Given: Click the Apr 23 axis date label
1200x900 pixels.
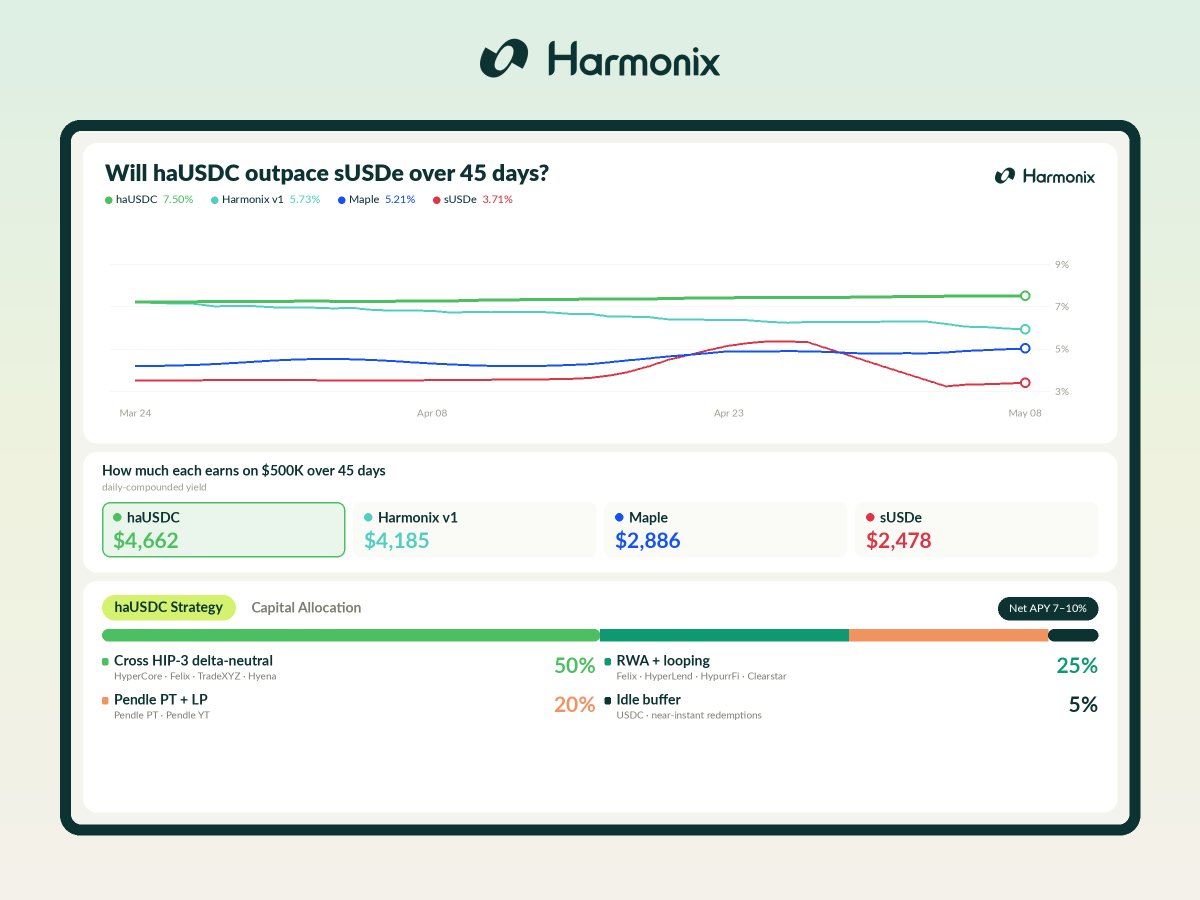Looking at the screenshot, I should 729,412.
